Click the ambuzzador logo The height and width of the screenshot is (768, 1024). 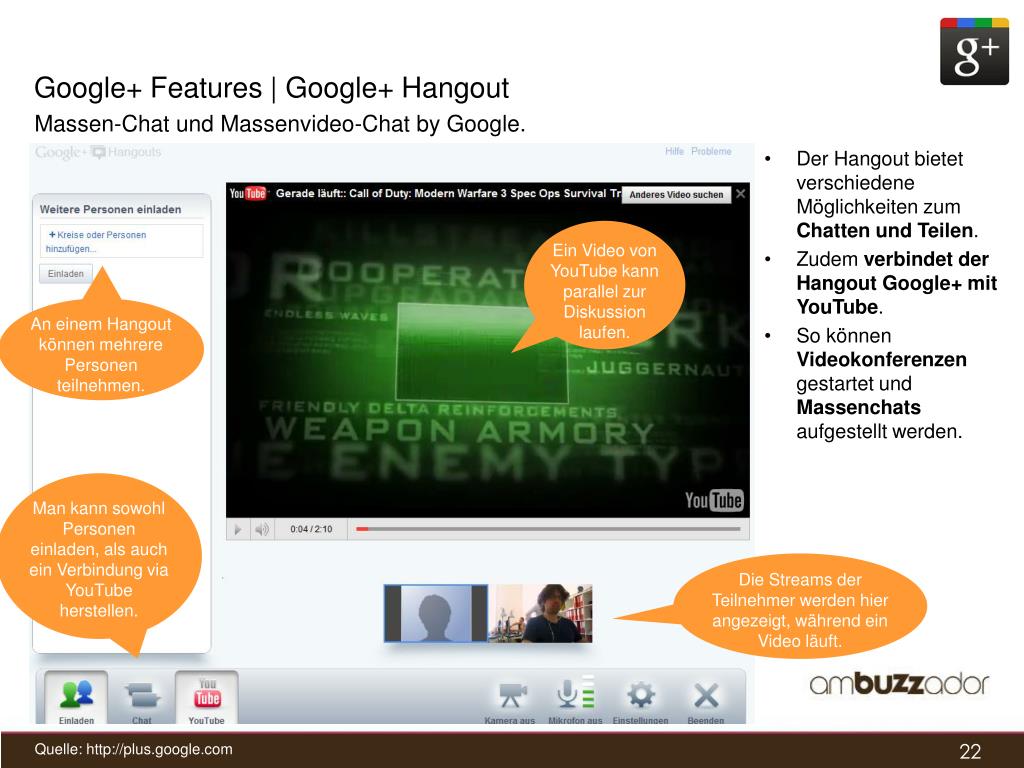(x=899, y=683)
